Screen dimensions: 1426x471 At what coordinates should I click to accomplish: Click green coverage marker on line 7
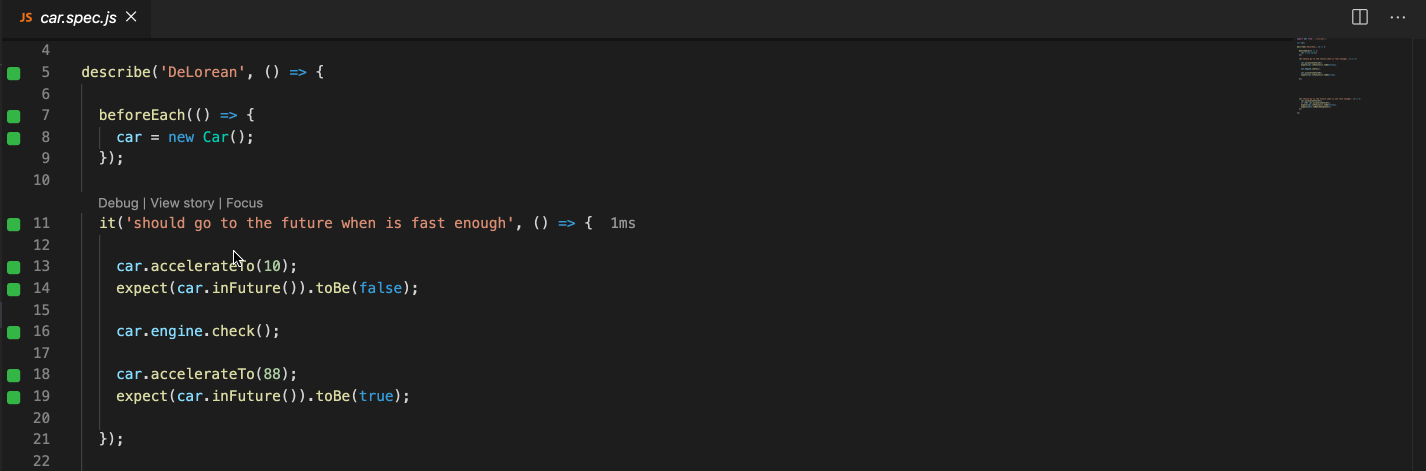[14, 116]
